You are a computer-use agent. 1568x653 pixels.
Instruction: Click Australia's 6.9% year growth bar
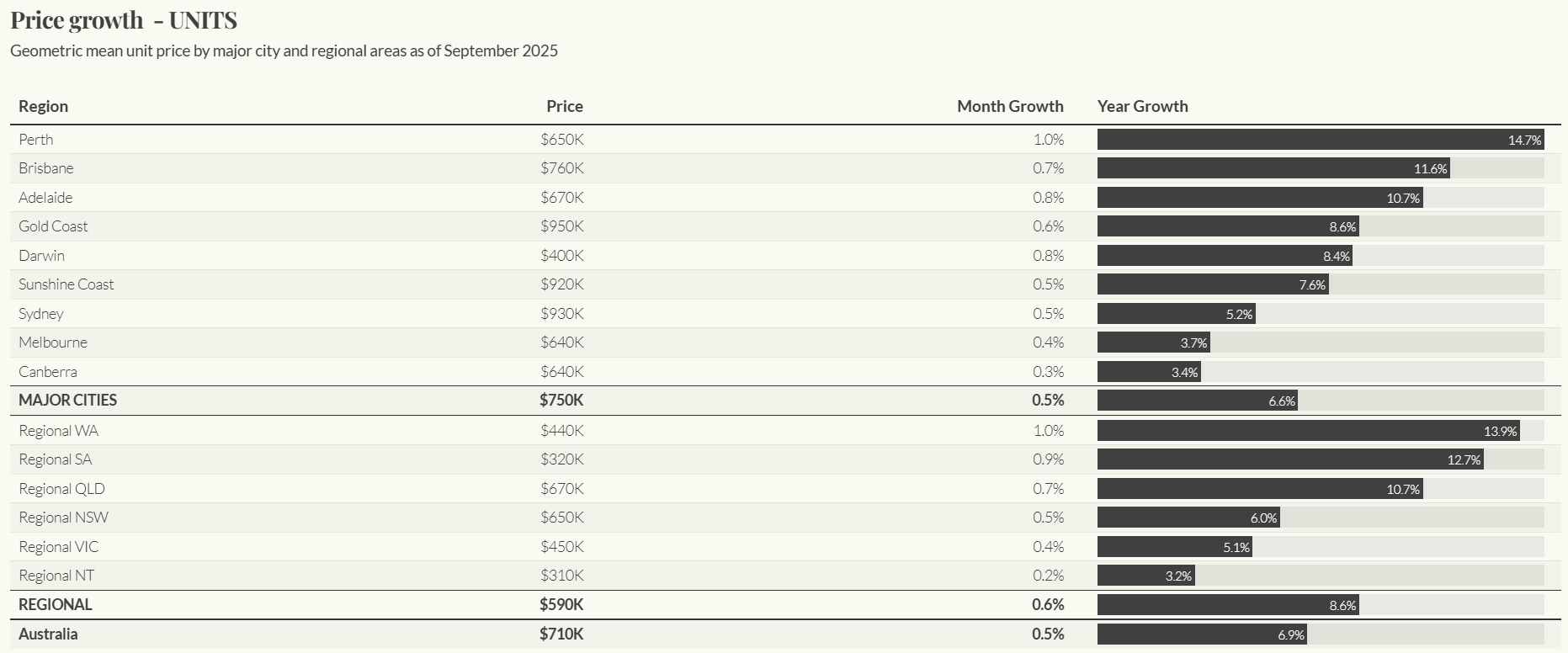[1201, 634]
